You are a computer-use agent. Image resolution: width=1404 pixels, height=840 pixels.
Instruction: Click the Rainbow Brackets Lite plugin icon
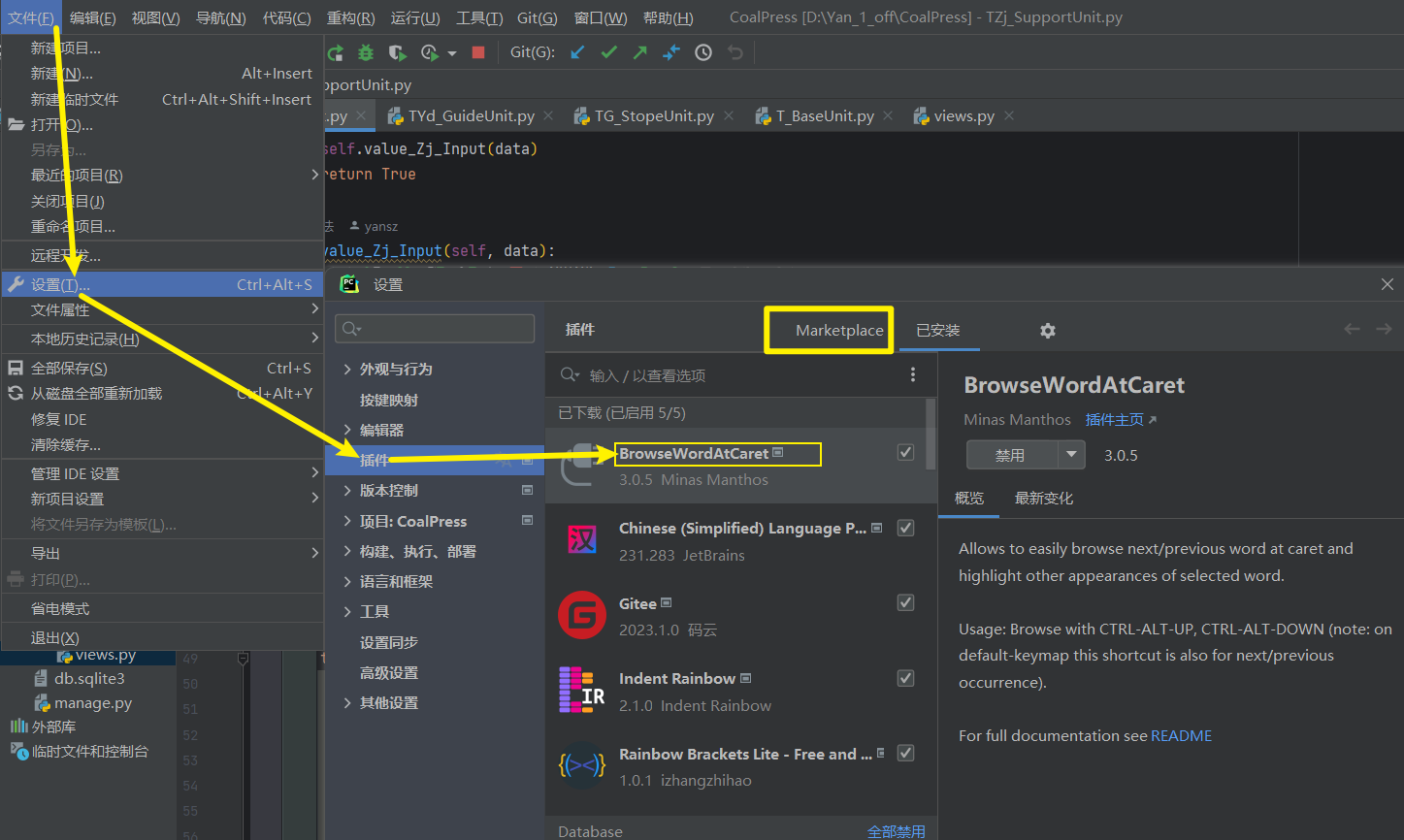tap(582, 765)
